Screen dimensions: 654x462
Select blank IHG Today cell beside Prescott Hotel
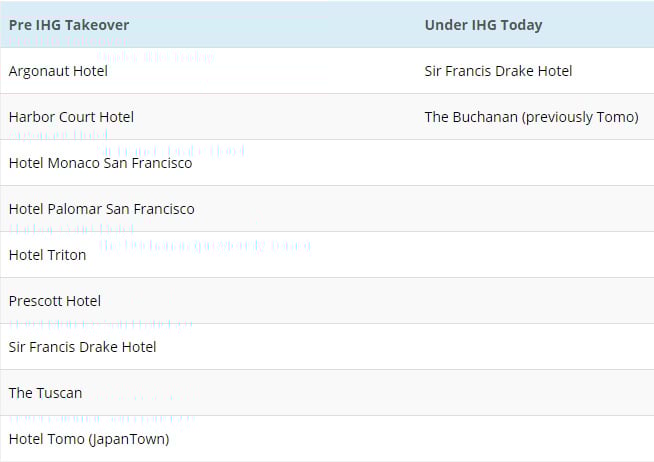pyautogui.click(x=535, y=301)
